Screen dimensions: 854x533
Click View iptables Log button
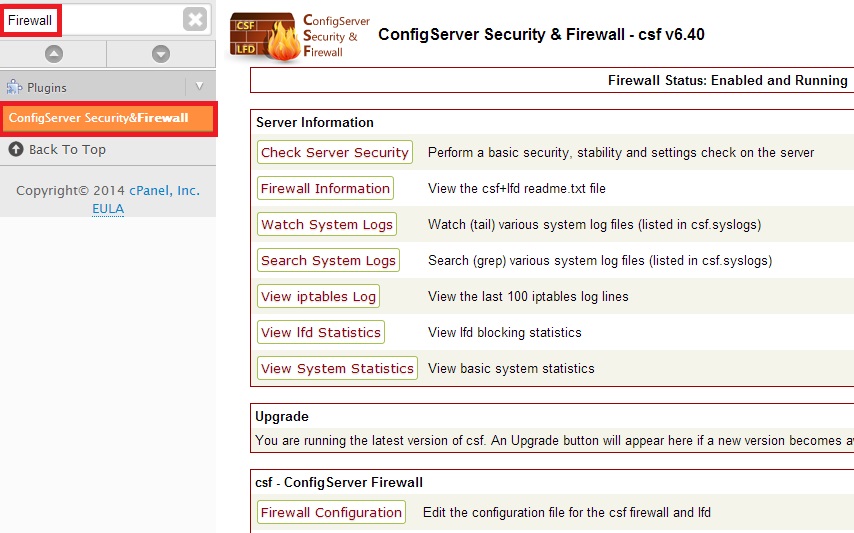coord(318,296)
